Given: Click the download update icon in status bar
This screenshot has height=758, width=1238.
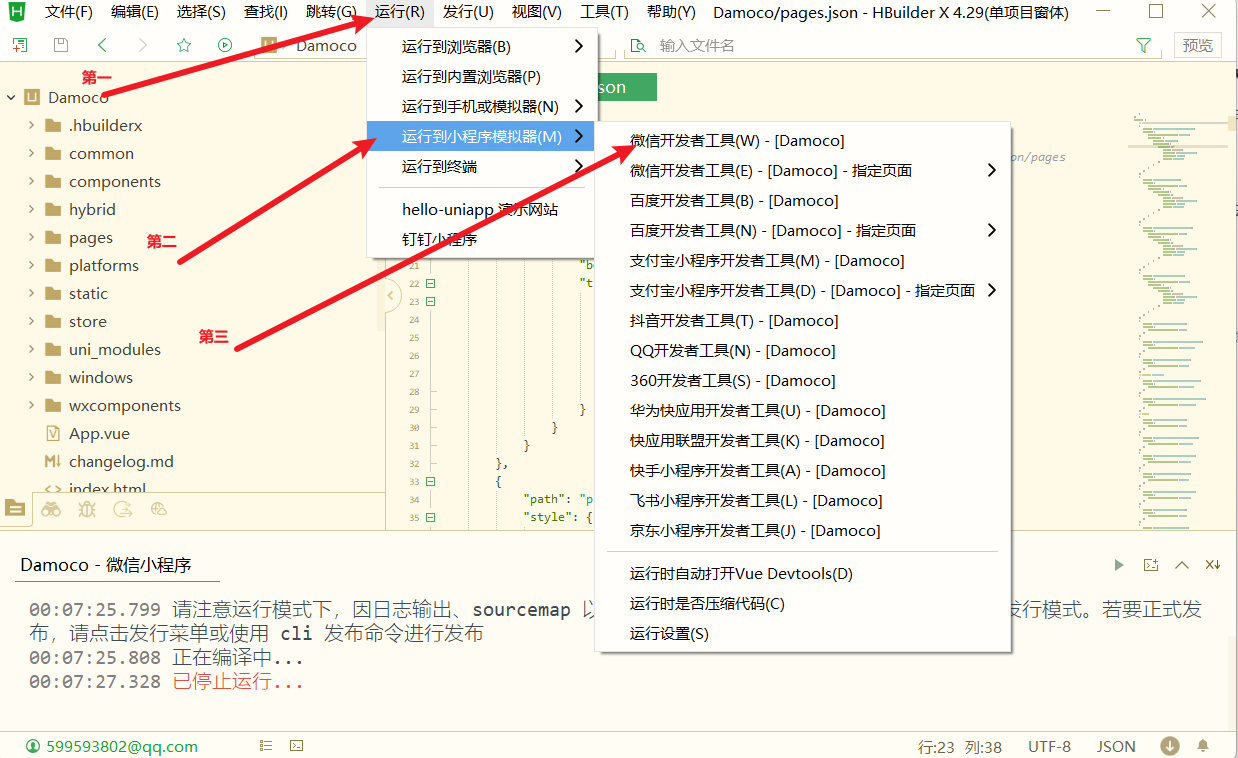Looking at the screenshot, I should coord(1170,746).
